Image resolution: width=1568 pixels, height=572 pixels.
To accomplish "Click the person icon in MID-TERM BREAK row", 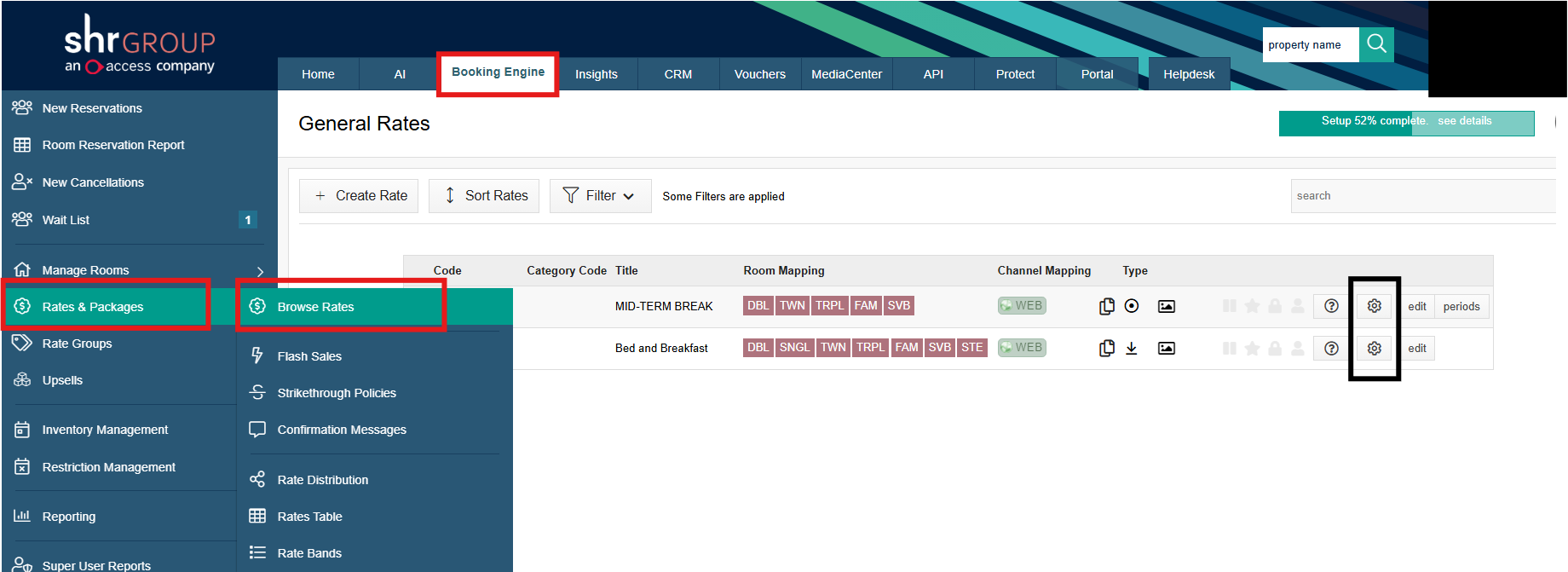I will tap(1297, 306).
